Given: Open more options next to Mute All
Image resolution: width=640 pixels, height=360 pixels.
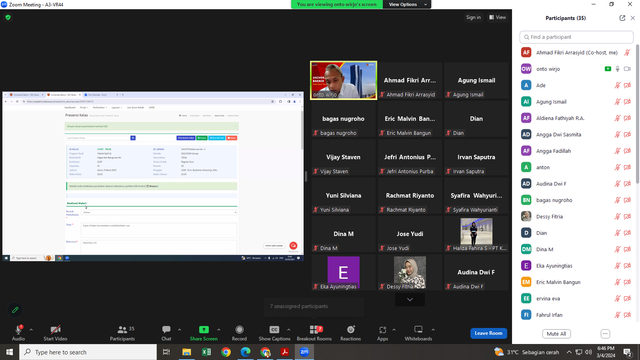Looking at the screenshot, I should point(605,334).
